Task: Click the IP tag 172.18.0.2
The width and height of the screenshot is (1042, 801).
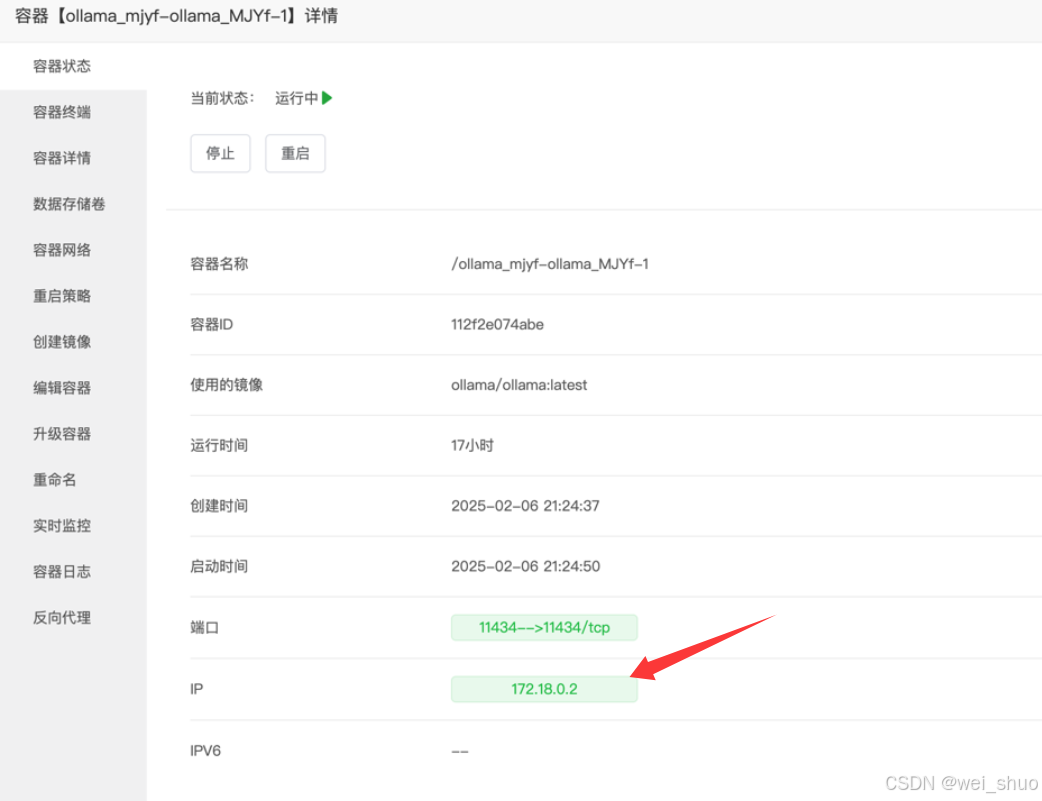Action: pyautogui.click(x=544, y=689)
